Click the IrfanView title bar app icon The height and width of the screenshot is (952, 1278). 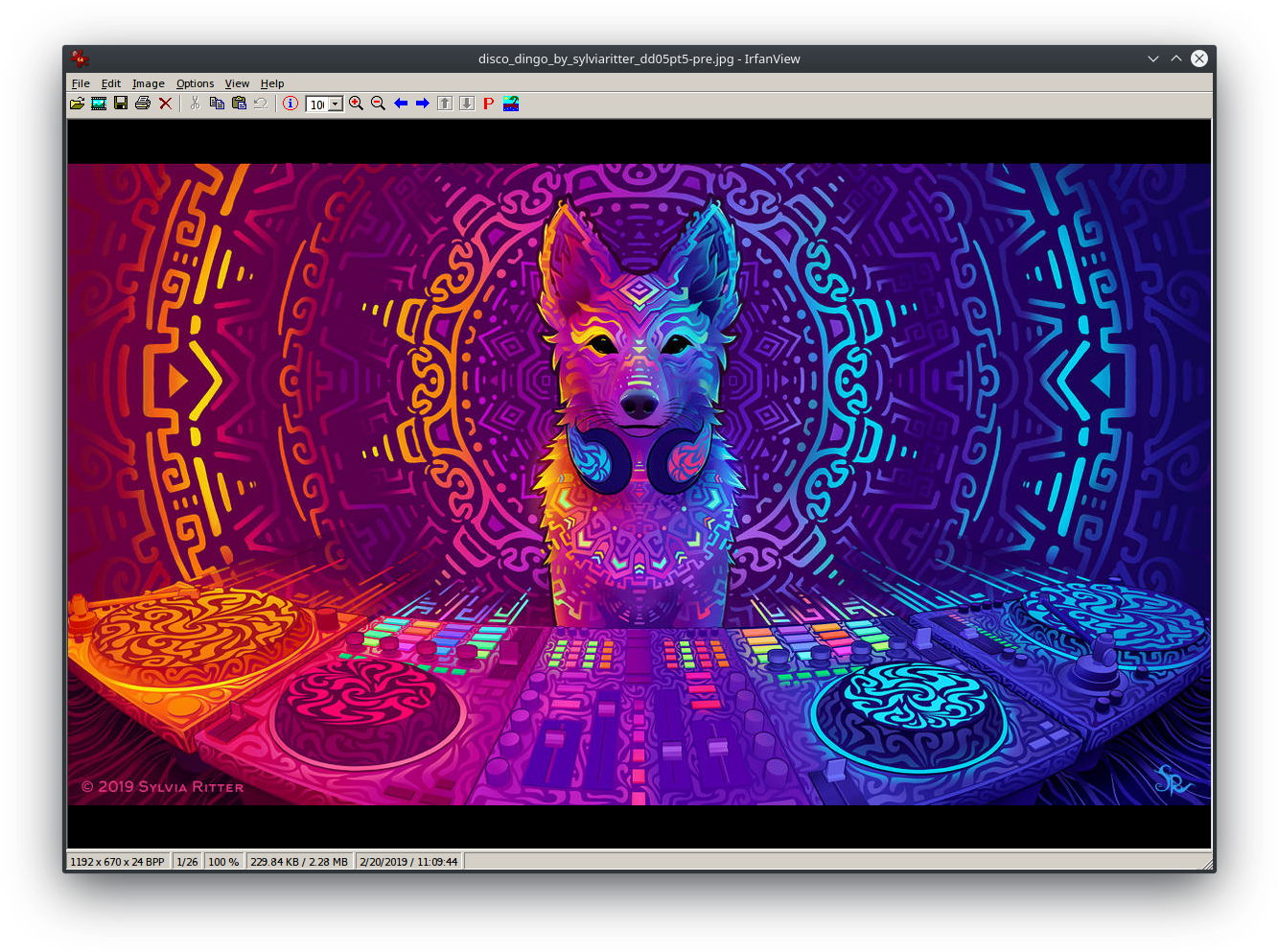[80, 58]
